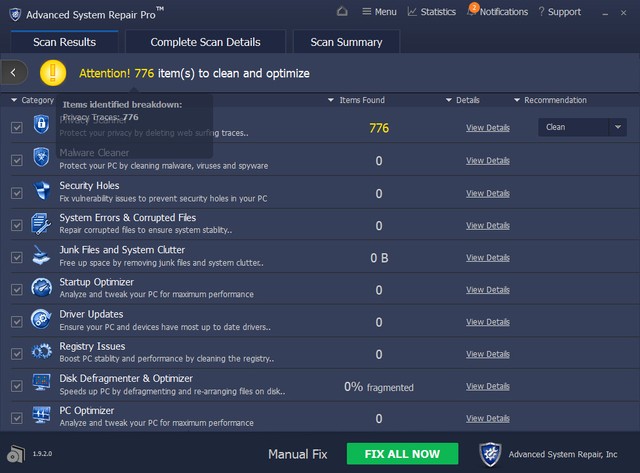
Task: Click the Attention 776 items headline
Action: click(x=194, y=73)
